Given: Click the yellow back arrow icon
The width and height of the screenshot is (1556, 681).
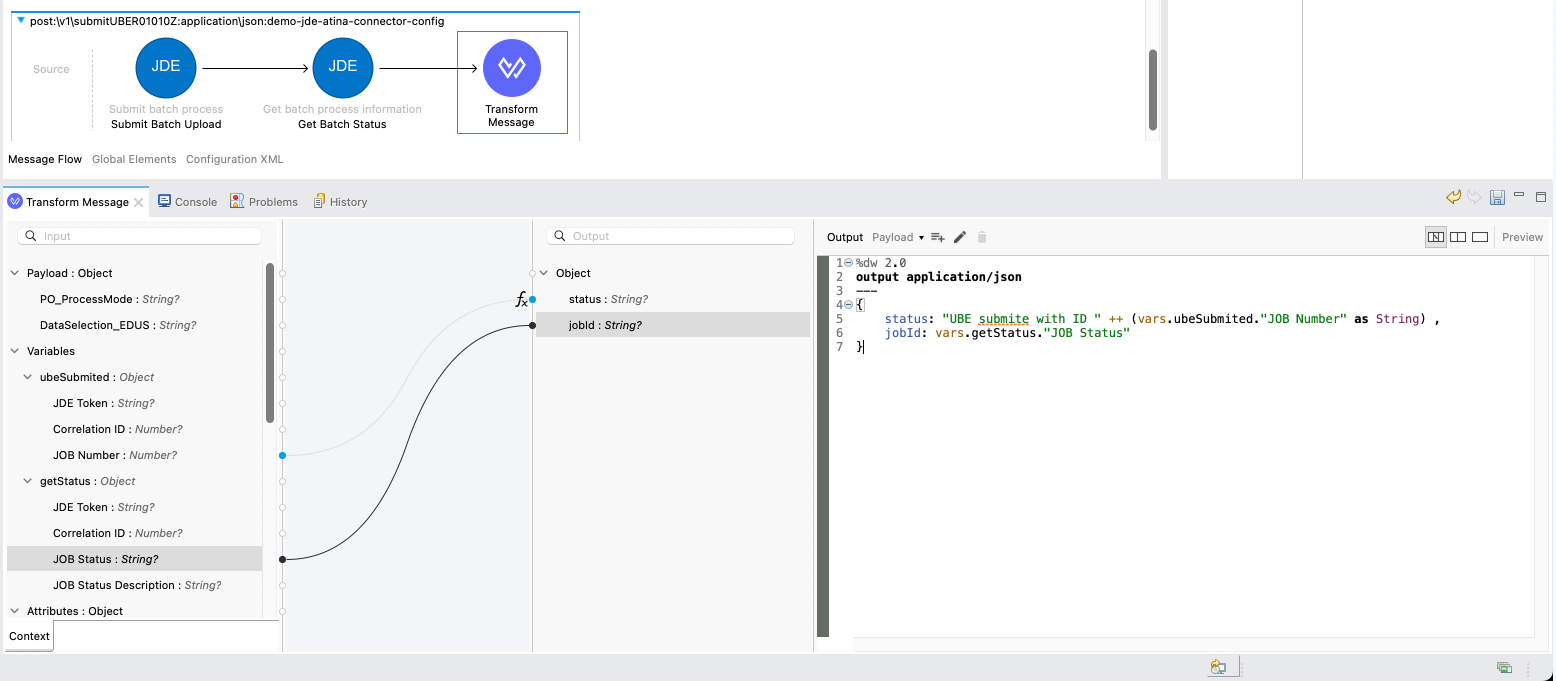Looking at the screenshot, I should pyautogui.click(x=1453, y=198).
